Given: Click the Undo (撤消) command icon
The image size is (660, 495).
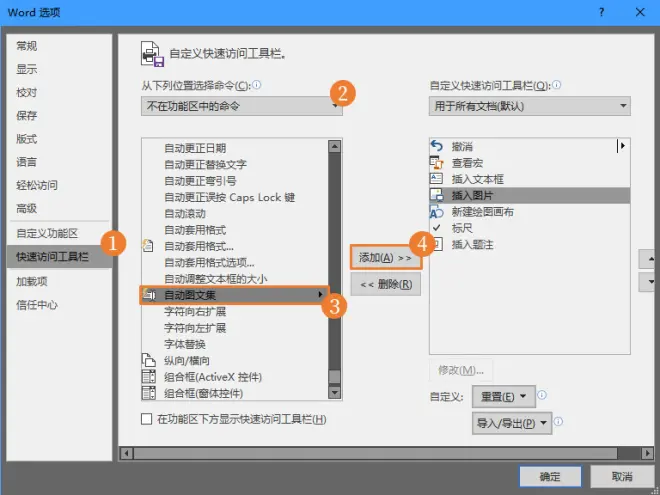Looking at the screenshot, I should point(437,146).
